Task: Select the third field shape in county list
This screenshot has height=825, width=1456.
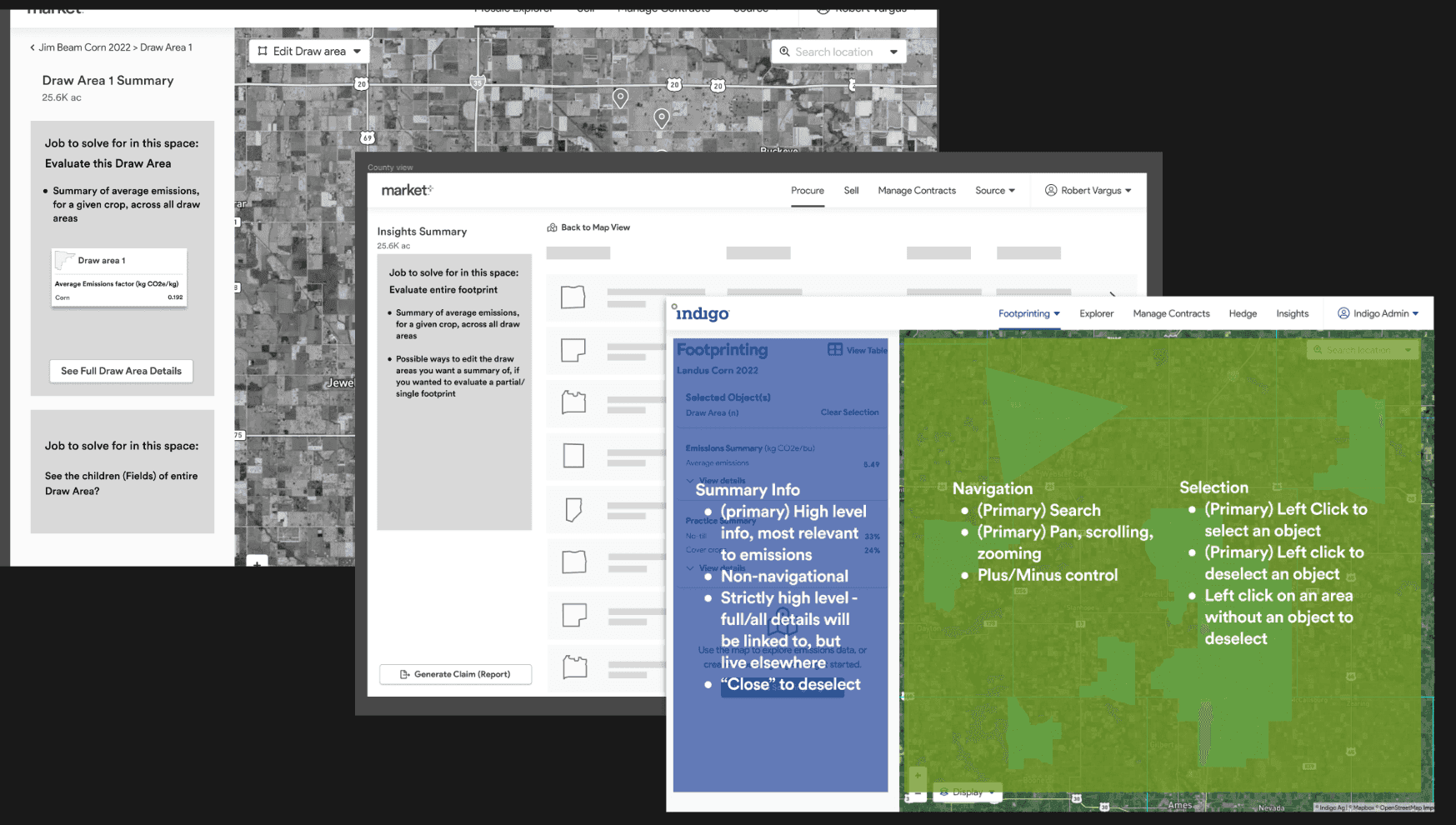Action: pyautogui.click(x=573, y=402)
